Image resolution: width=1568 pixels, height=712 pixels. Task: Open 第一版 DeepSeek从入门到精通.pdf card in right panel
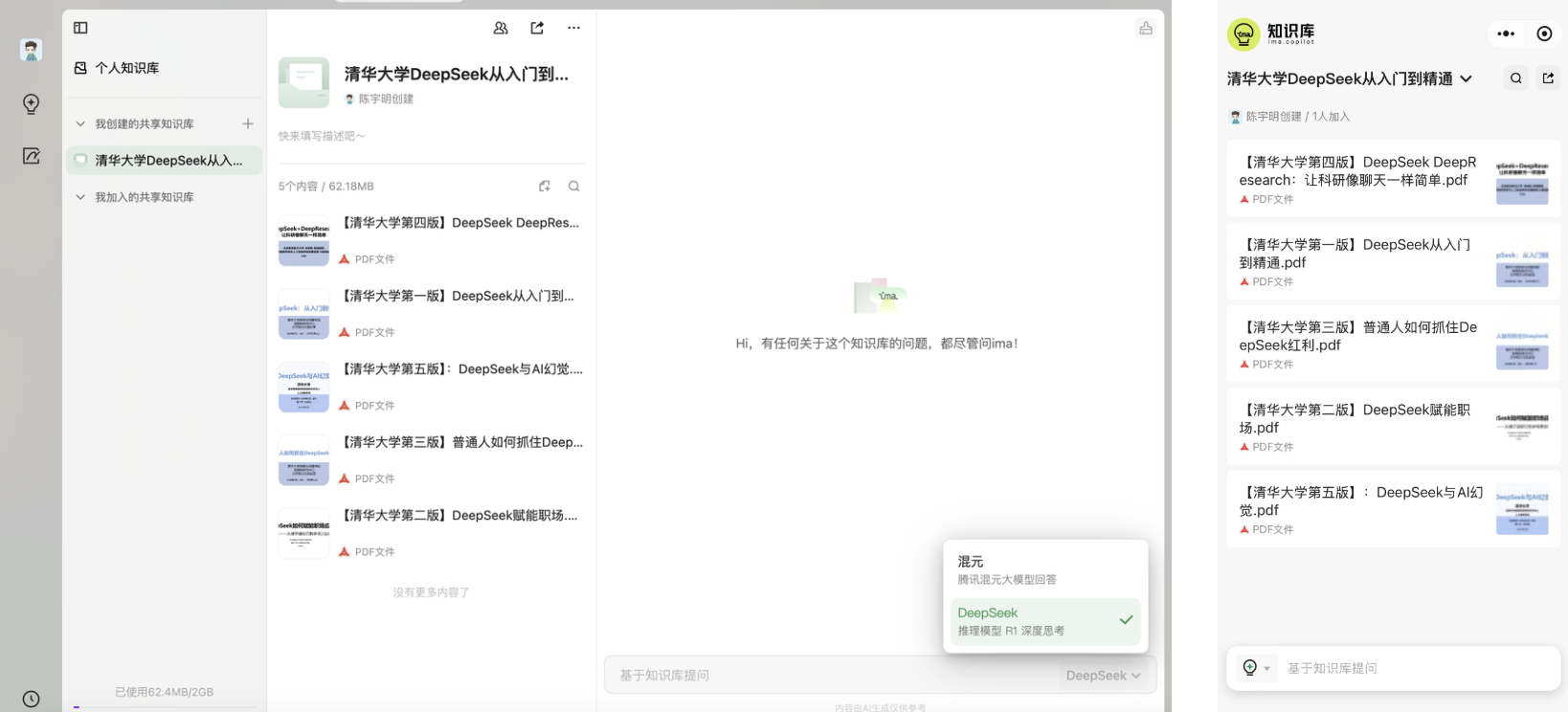[x=1394, y=261]
